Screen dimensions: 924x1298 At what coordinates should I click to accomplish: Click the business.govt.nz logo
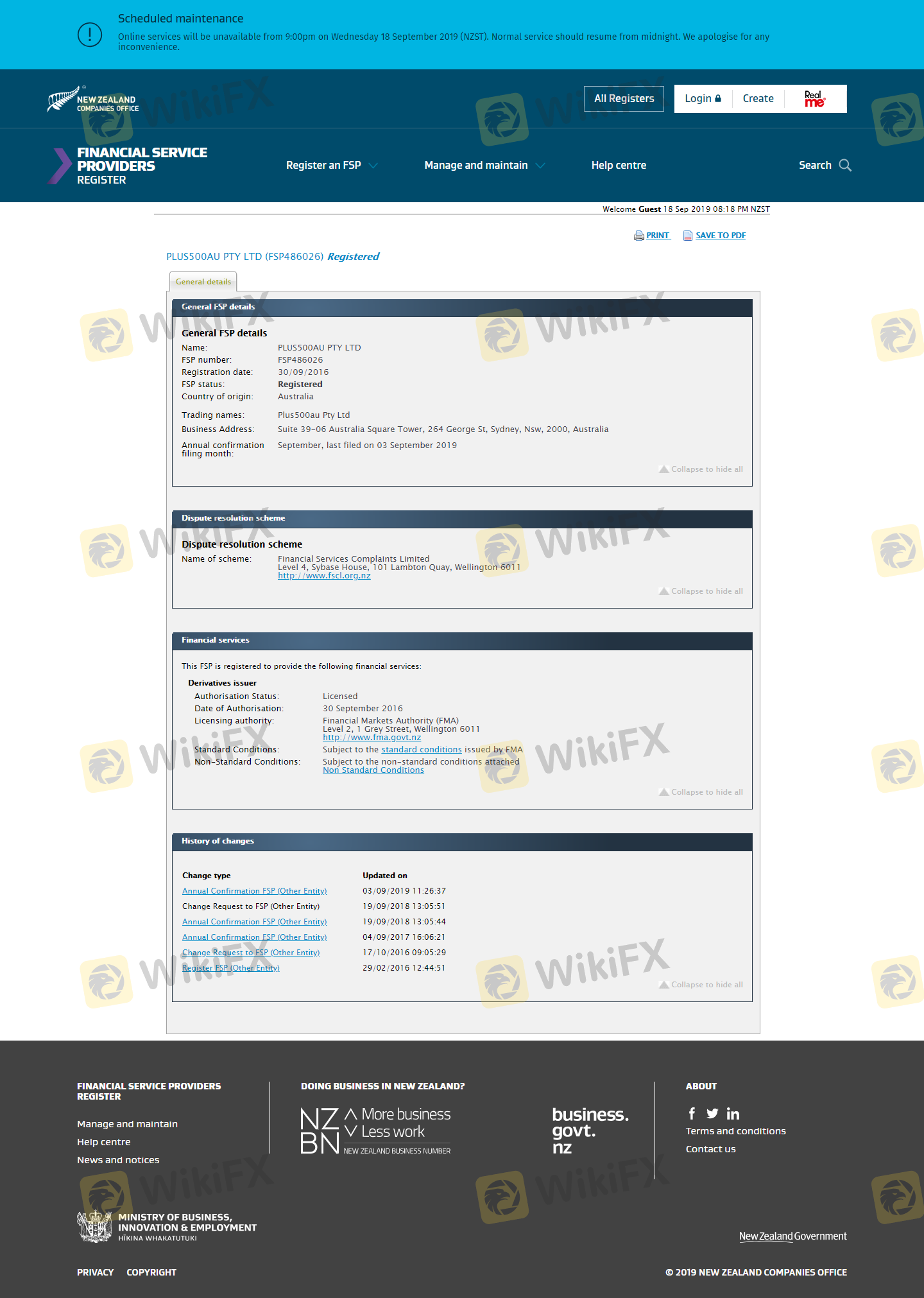click(x=590, y=1130)
